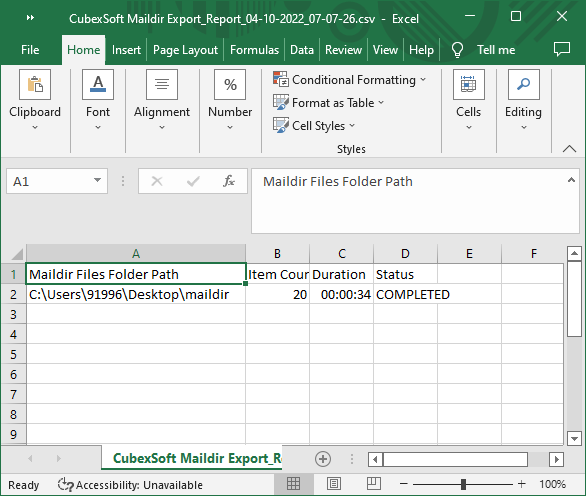Image resolution: width=586 pixels, height=496 pixels.
Task: Click the Tell me search box
Action: click(x=496, y=50)
